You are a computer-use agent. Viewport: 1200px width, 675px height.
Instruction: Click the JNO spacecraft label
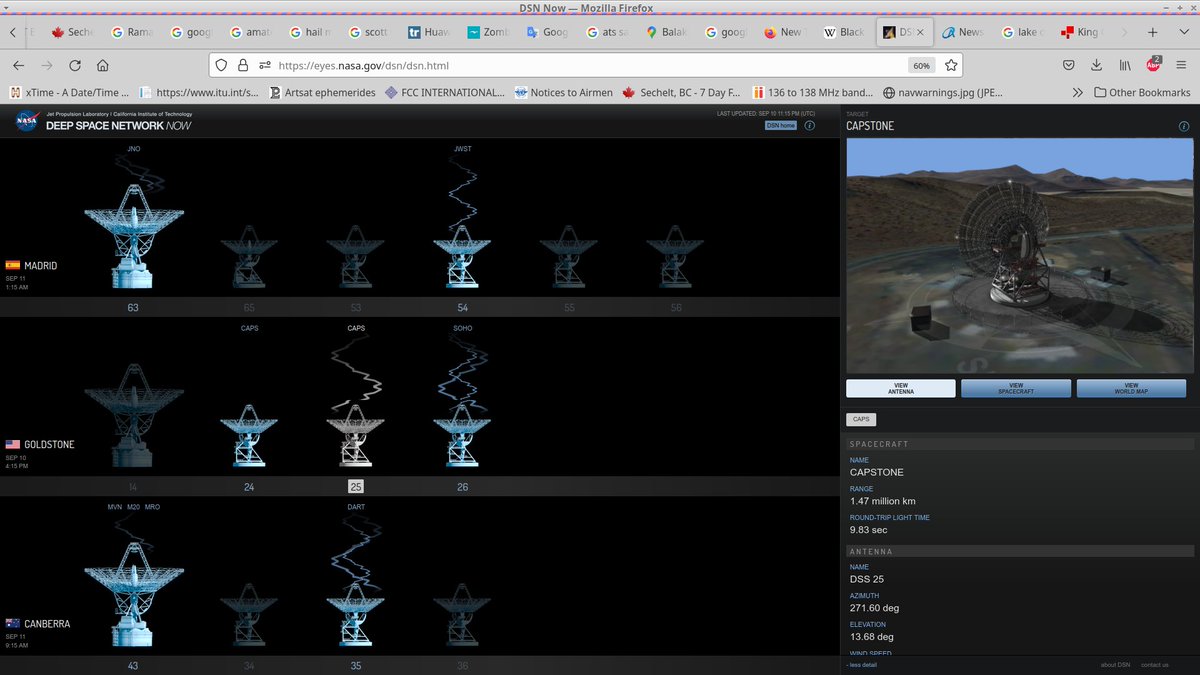(x=134, y=149)
